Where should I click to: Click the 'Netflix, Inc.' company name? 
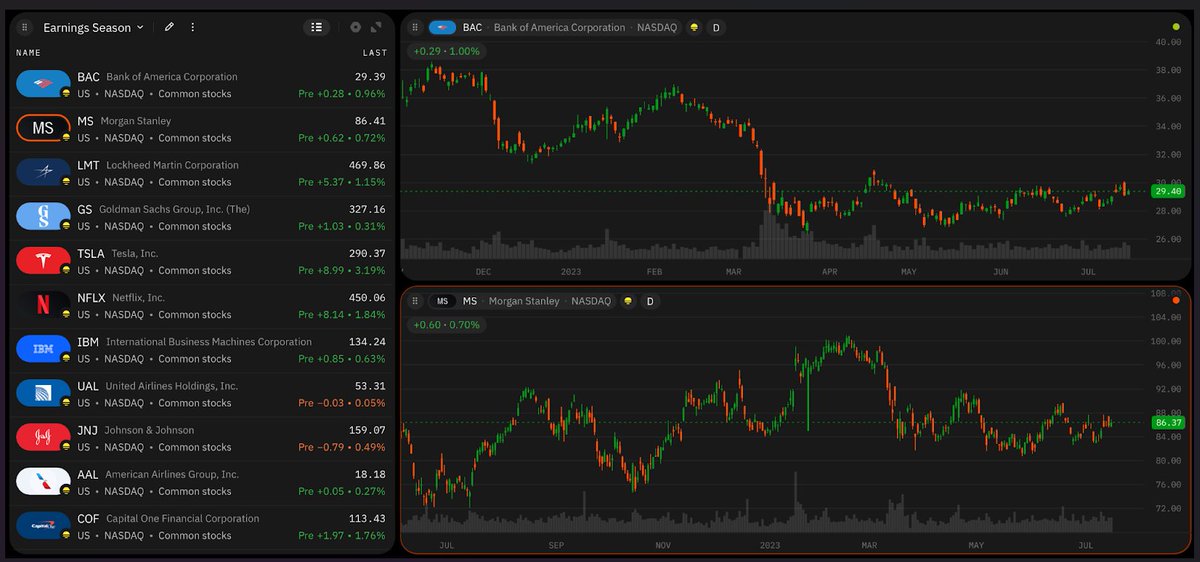[138, 297]
